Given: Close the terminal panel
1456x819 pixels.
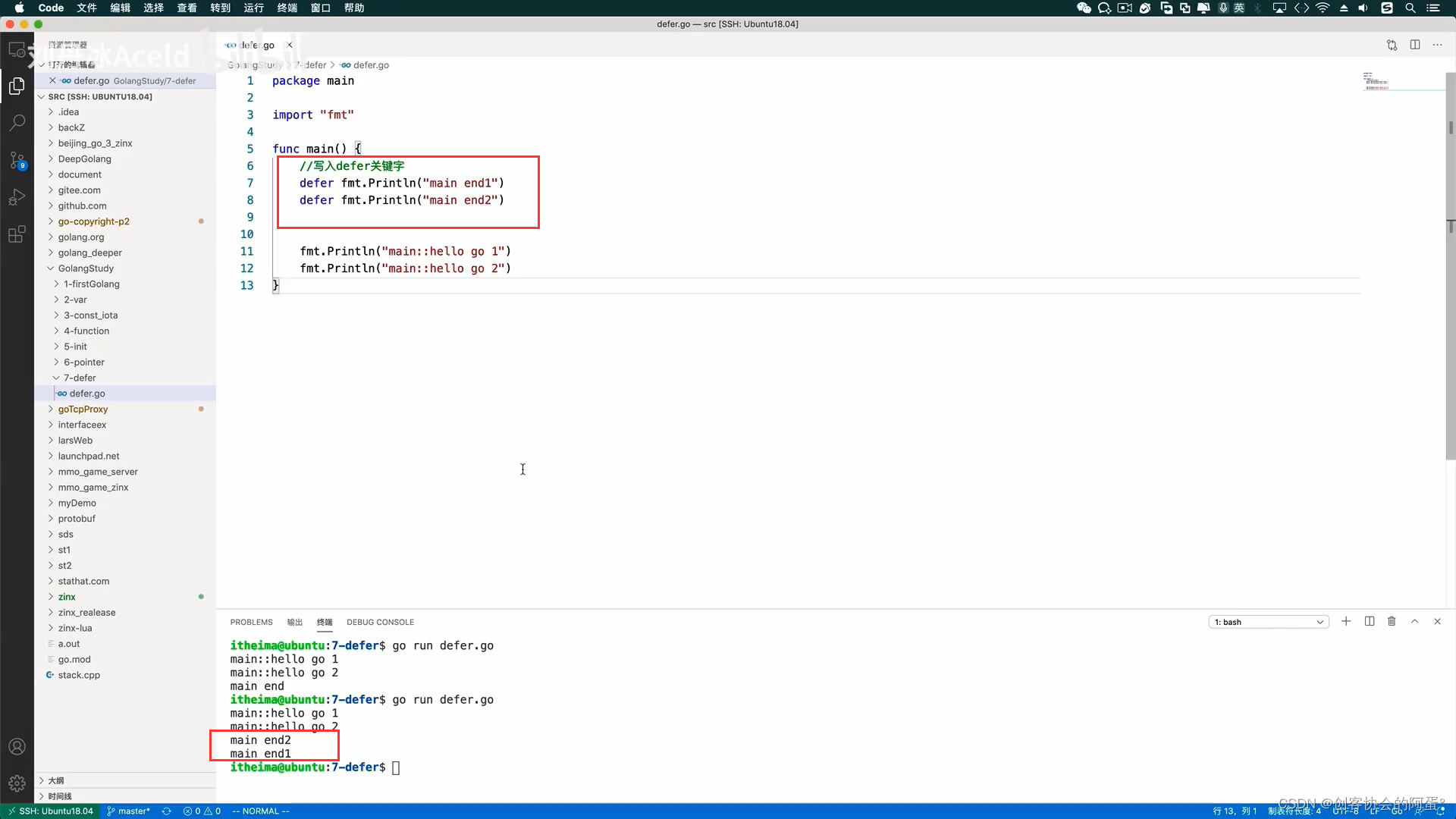Looking at the screenshot, I should (x=1437, y=621).
